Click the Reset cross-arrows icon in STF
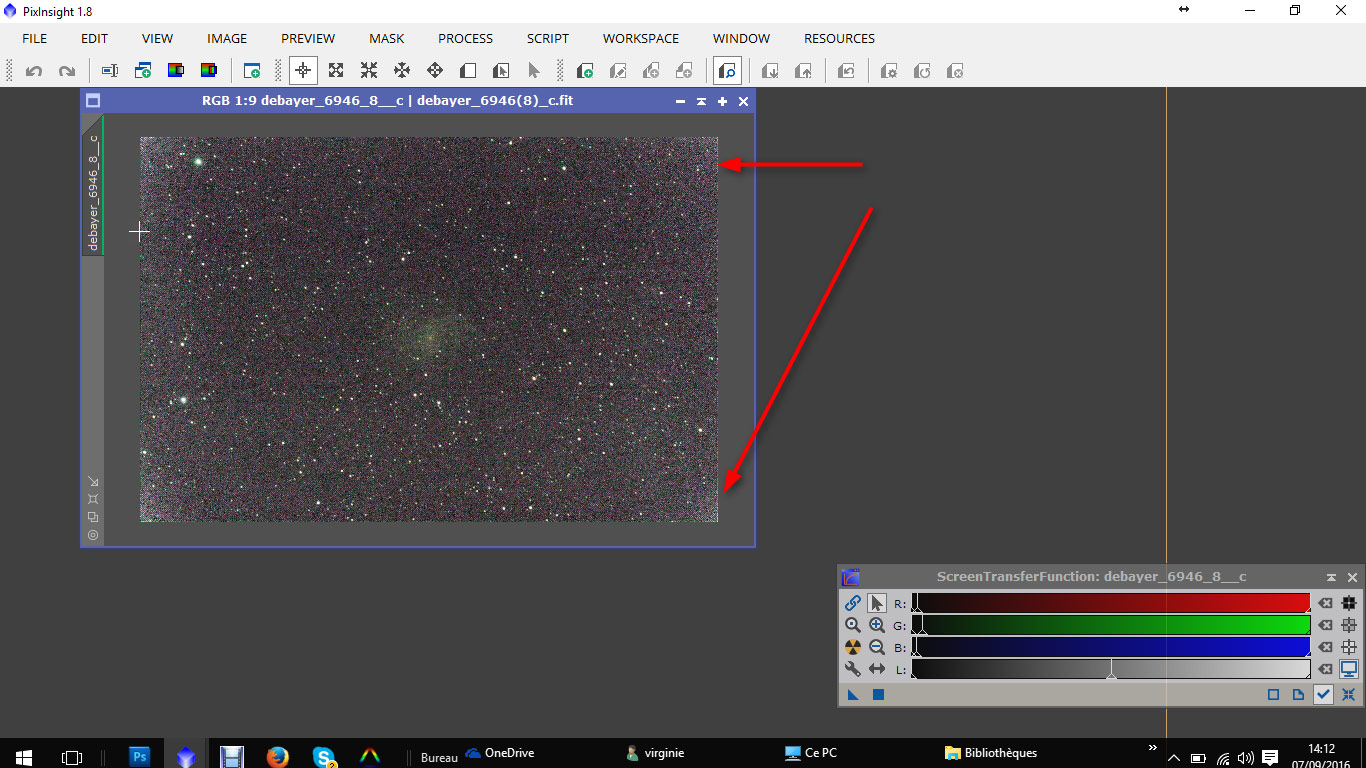 pyautogui.click(x=1349, y=694)
